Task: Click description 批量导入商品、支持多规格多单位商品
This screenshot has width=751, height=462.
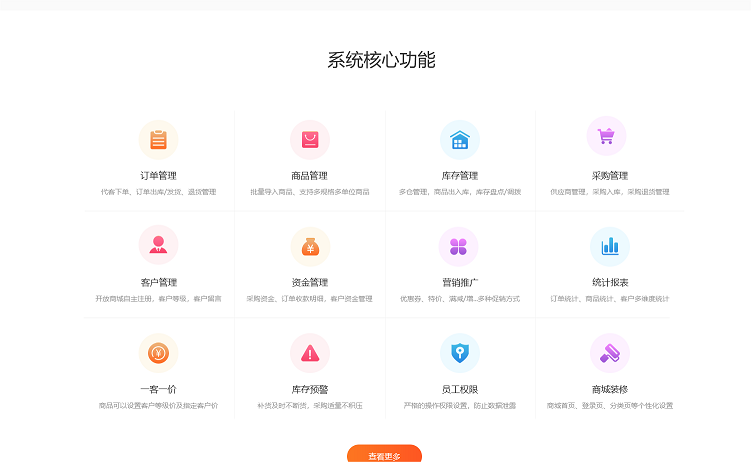Action: (x=310, y=192)
